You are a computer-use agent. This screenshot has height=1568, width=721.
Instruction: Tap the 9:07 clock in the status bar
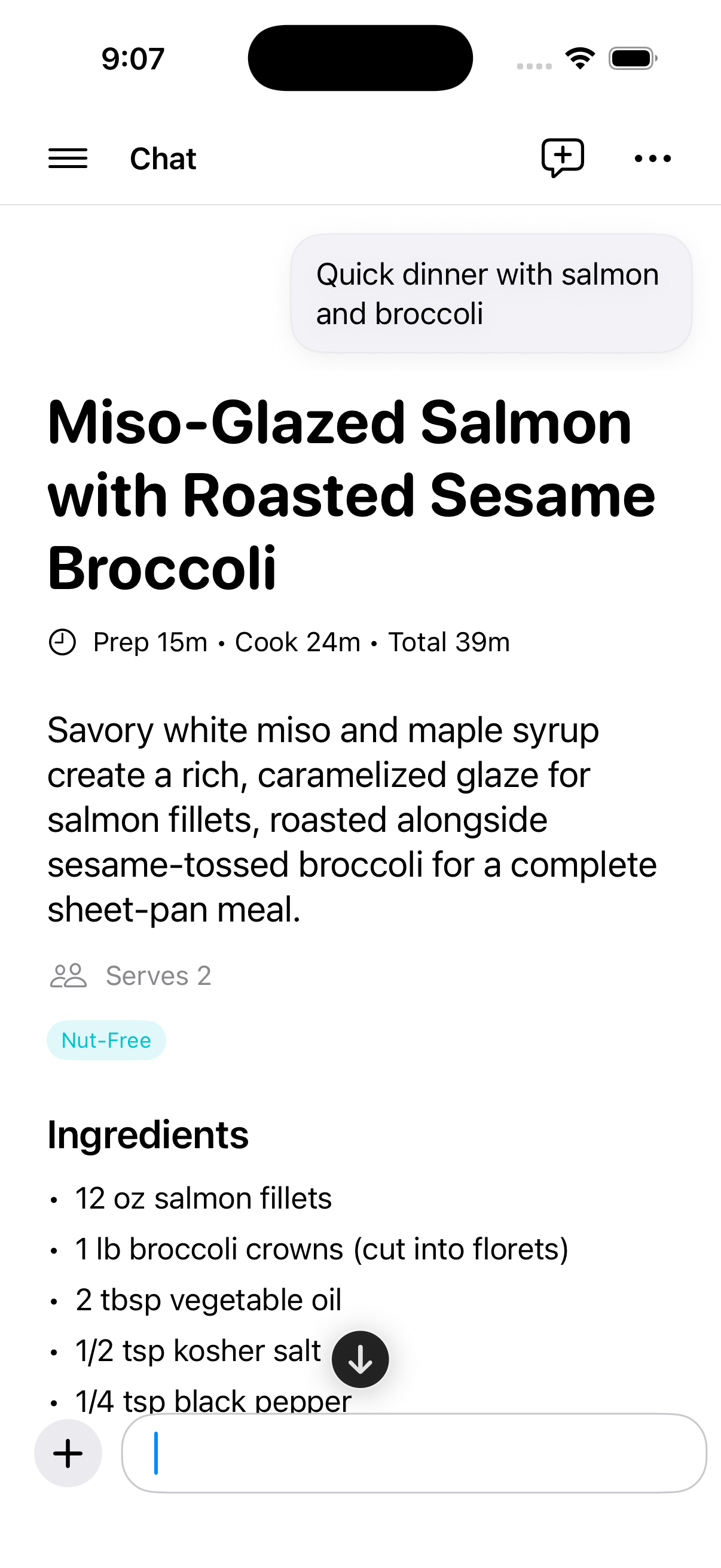pos(133,59)
